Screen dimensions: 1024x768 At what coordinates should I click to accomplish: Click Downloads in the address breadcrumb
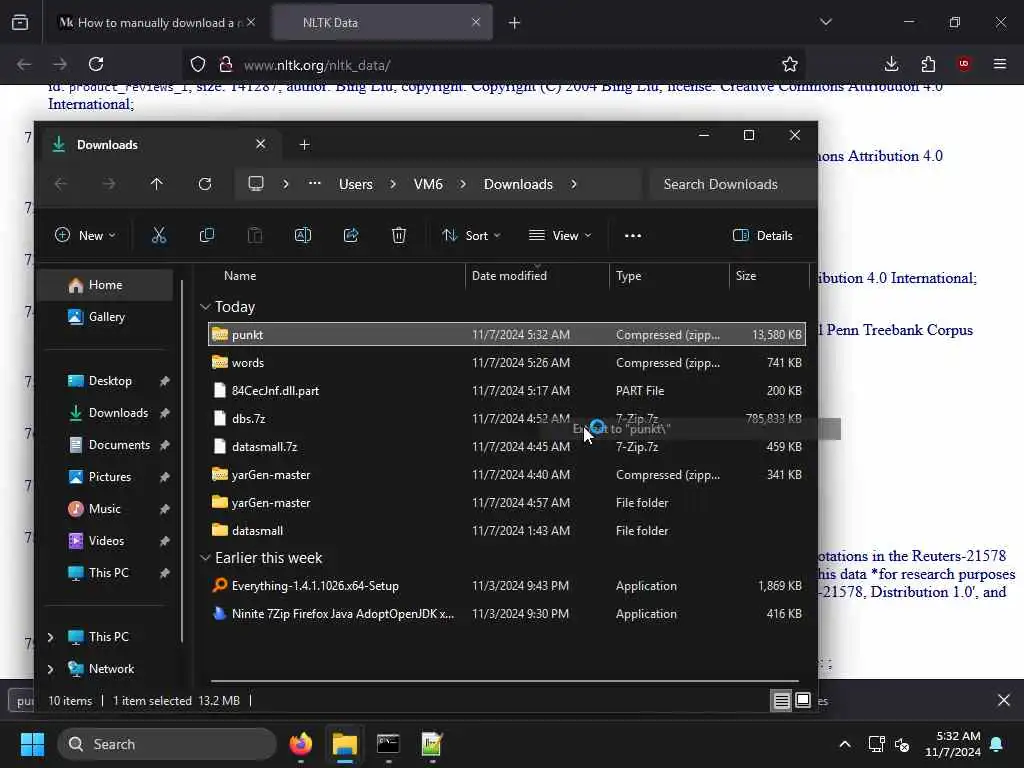519,184
